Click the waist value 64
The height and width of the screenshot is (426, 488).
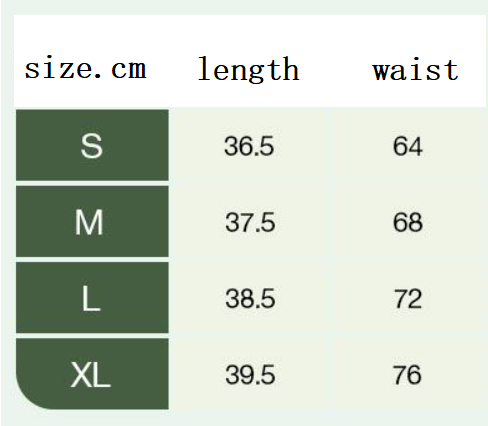point(408,146)
